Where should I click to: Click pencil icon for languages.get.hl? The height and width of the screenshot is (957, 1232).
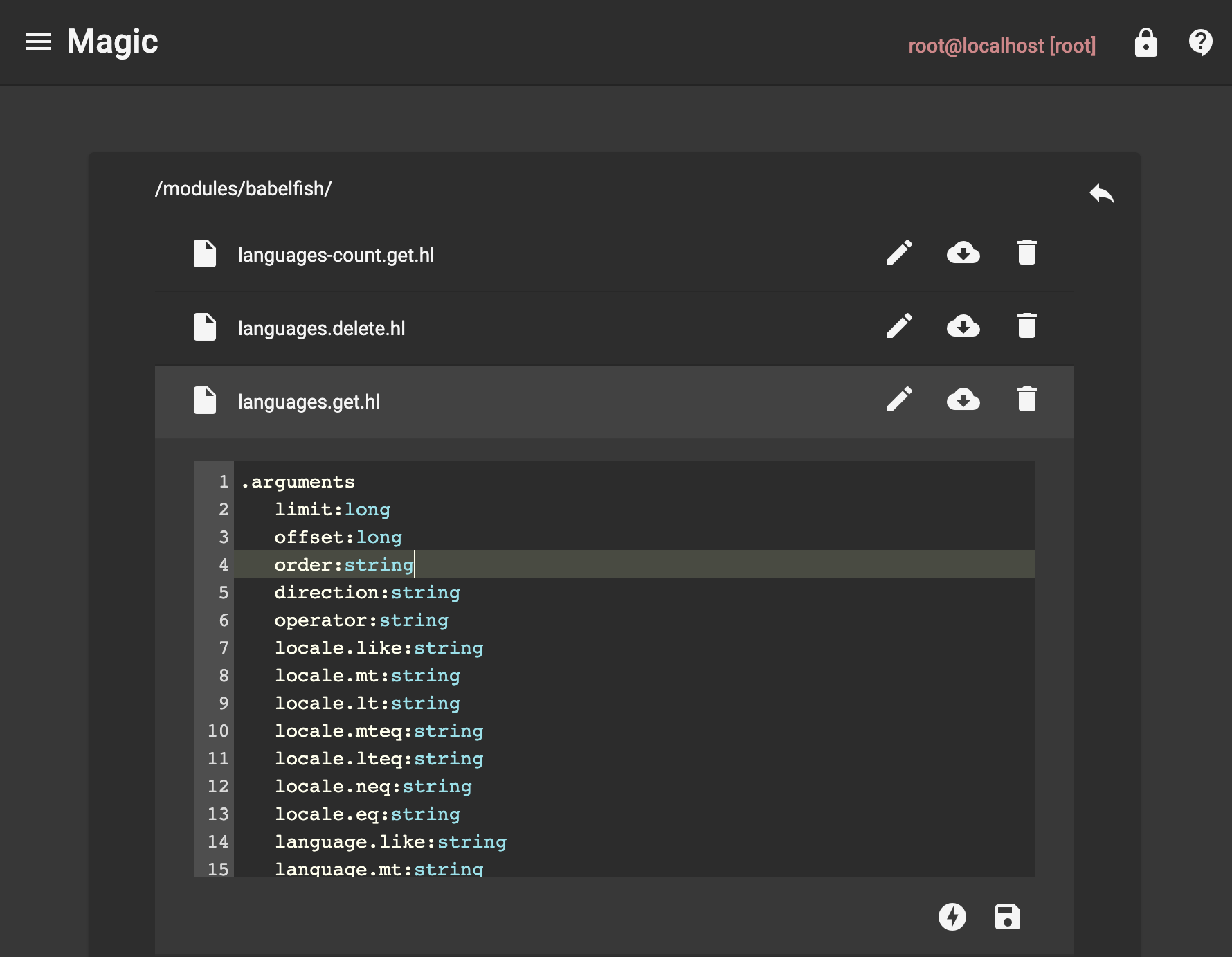pos(899,400)
